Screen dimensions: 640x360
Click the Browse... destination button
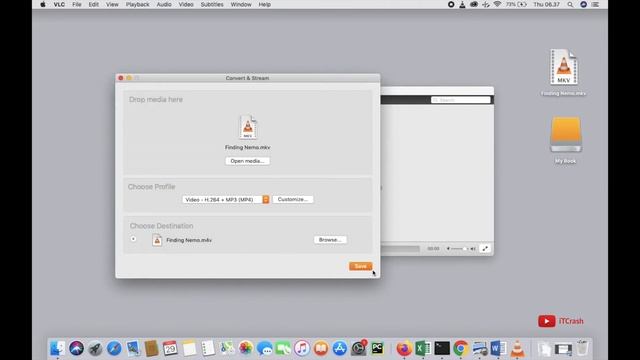pyautogui.click(x=330, y=240)
